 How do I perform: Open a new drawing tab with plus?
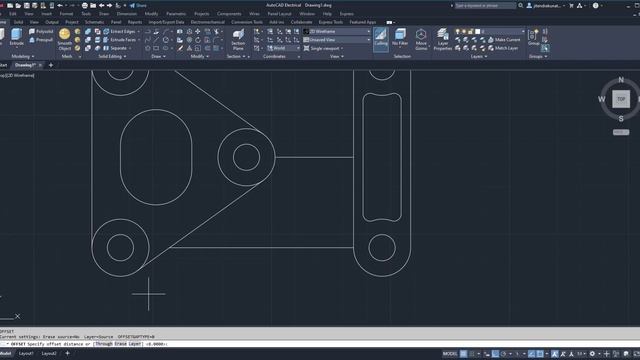tap(51, 65)
